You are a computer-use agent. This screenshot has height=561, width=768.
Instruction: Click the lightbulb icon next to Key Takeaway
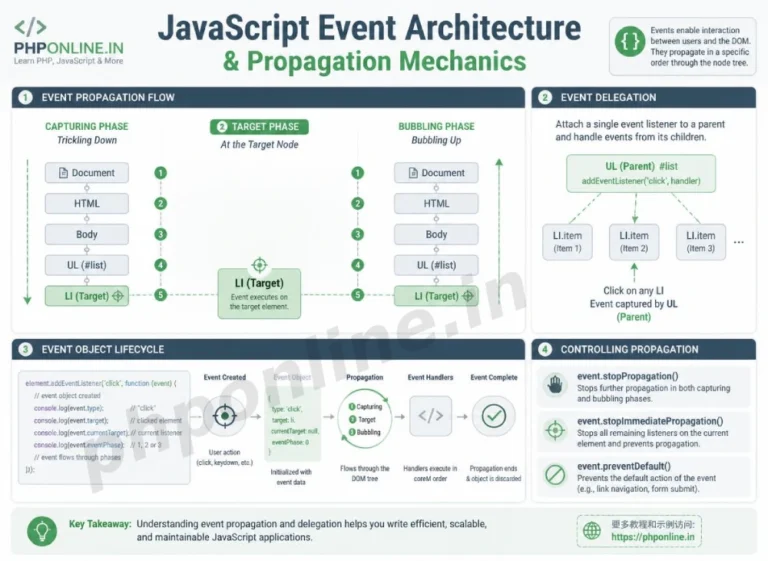click(x=42, y=531)
